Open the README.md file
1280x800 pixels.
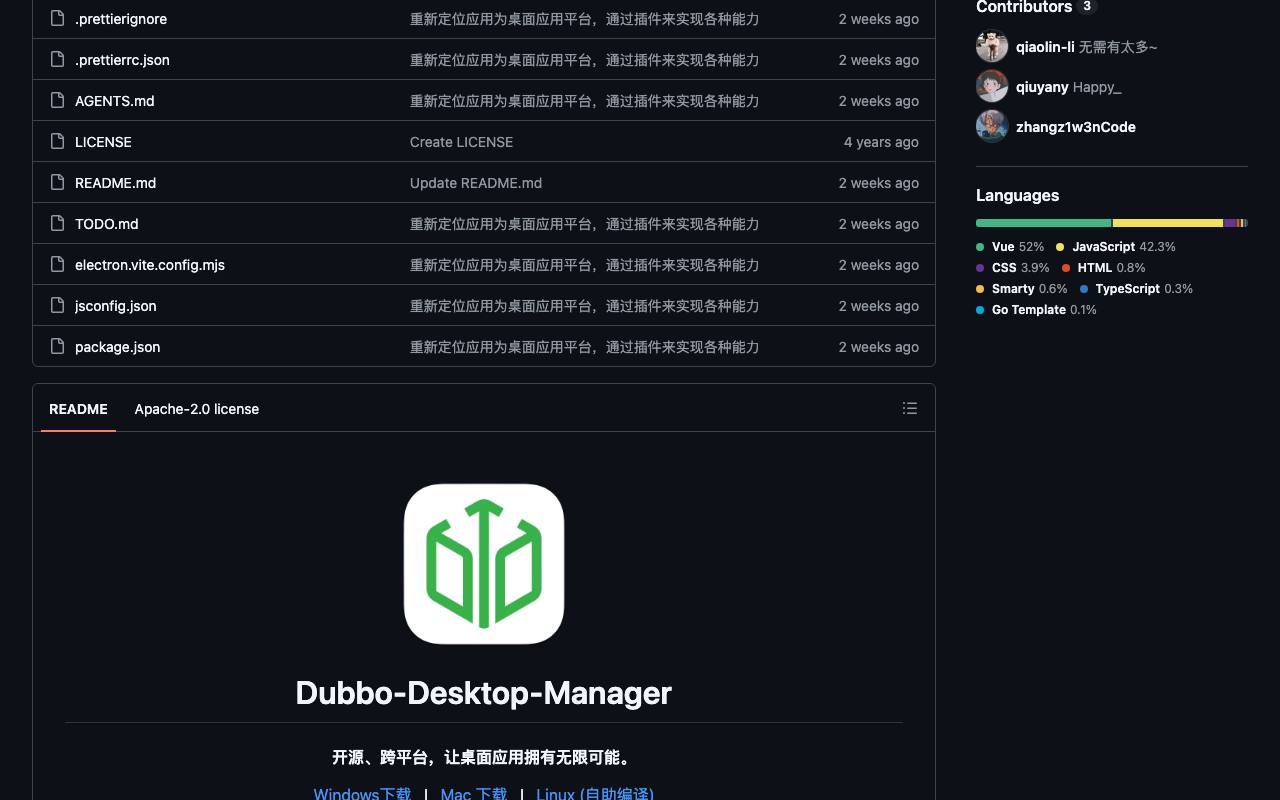(115, 183)
